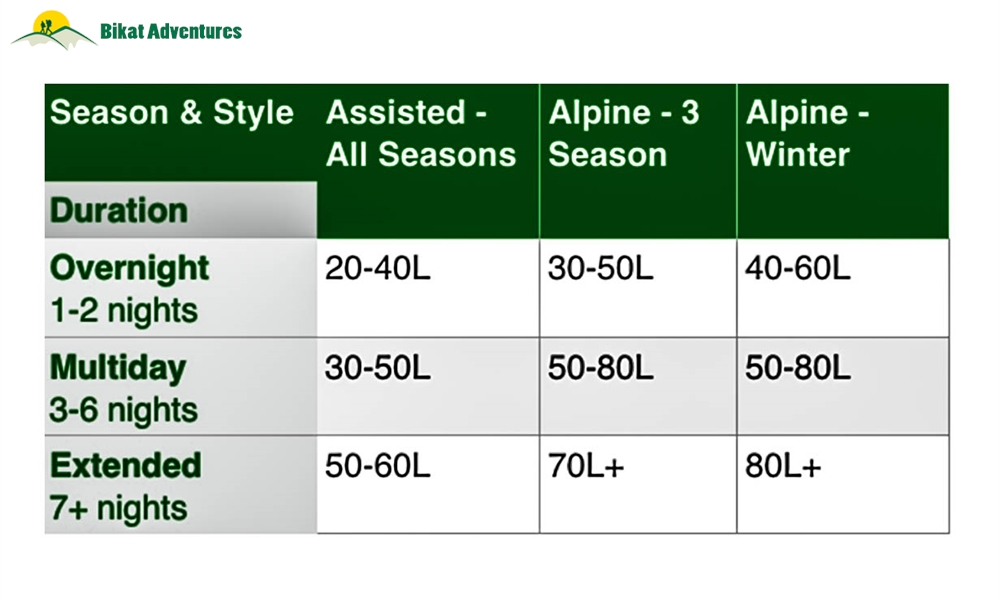Select the 50-80L Multiday Alpine Winter cell
Viewport: 1000px width, 600px height.
(x=842, y=386)
